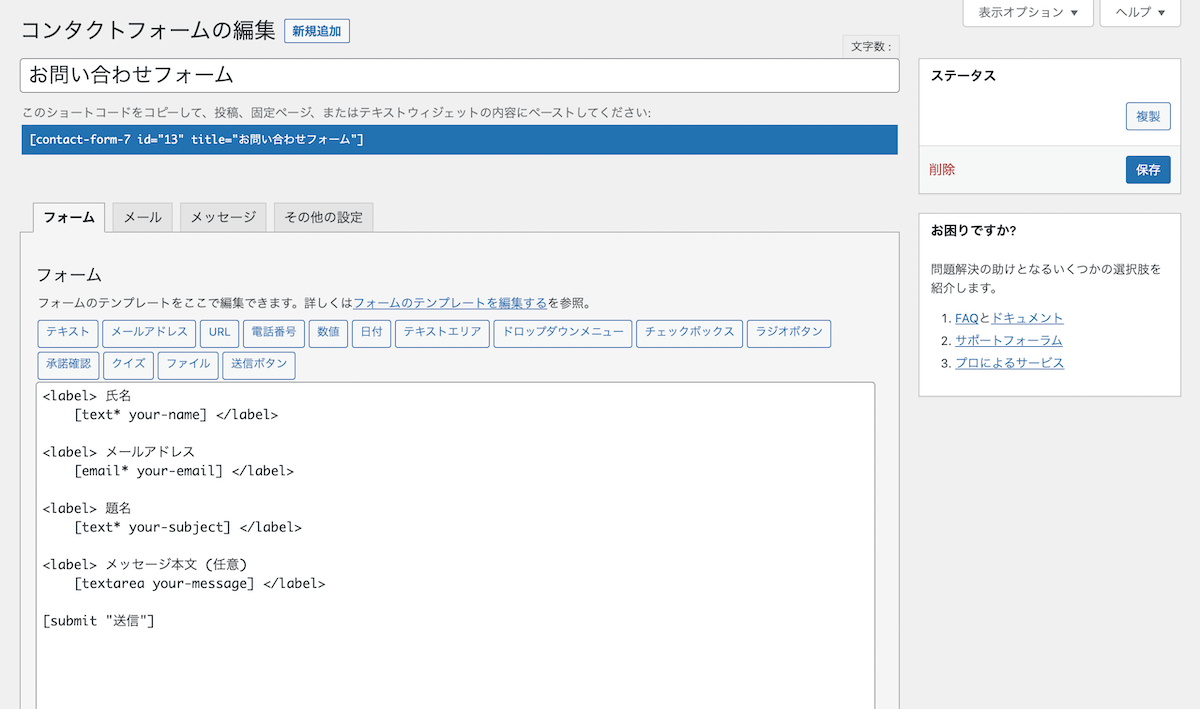Save the form with 保存 button
The image size is (1200, 709).
click(1147, 169)
